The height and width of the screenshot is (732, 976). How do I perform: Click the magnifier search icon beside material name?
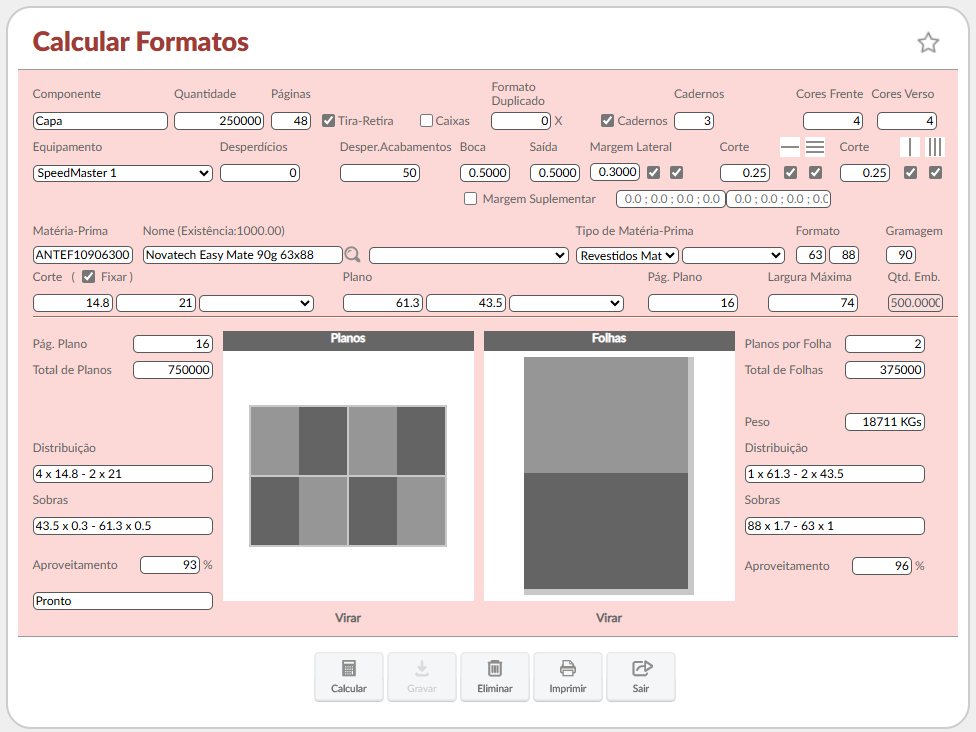[x=352, y=255]
